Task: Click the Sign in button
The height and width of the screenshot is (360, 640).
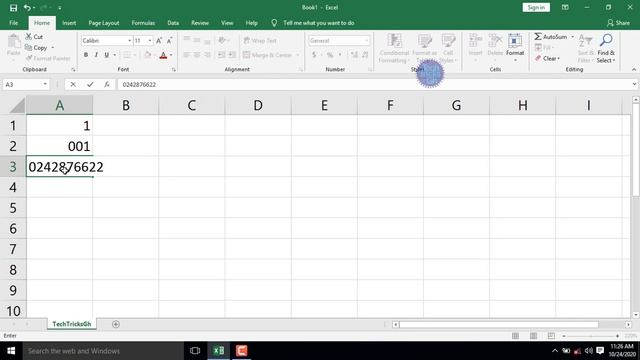Action: coord(536,7)
